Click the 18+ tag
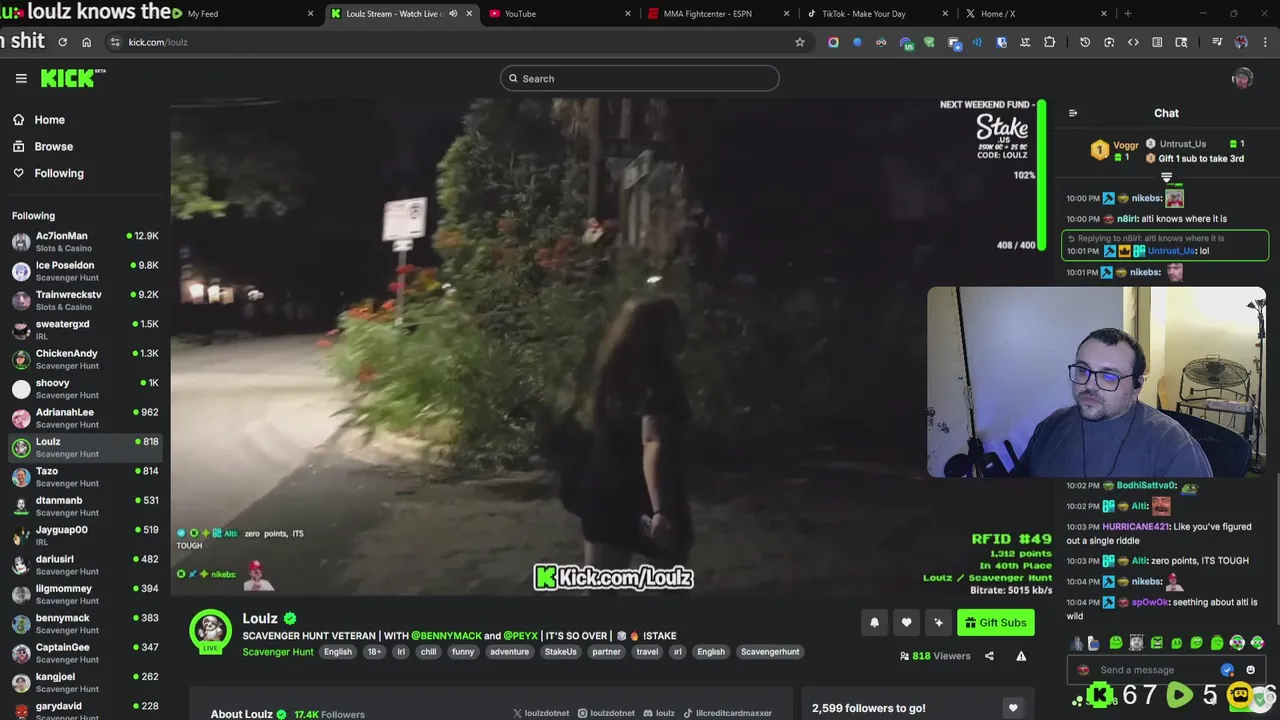Viewport: 1280px width, 720px height. coord(374,652)
